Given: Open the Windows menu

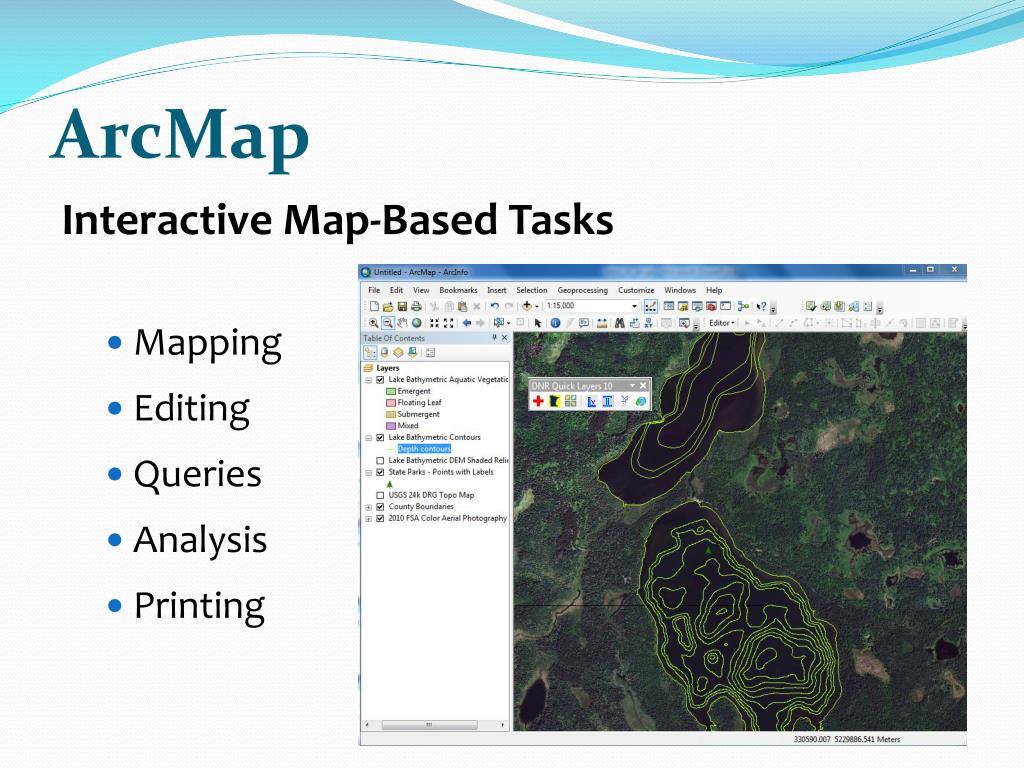Looking at the screenshot, I should tap(680, 290).
